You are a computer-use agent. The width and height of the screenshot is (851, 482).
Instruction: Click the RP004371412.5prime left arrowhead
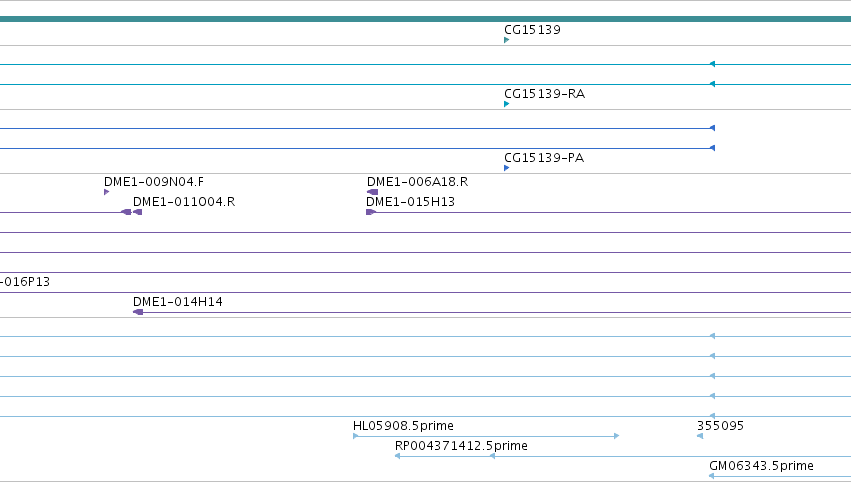[397, 456]
